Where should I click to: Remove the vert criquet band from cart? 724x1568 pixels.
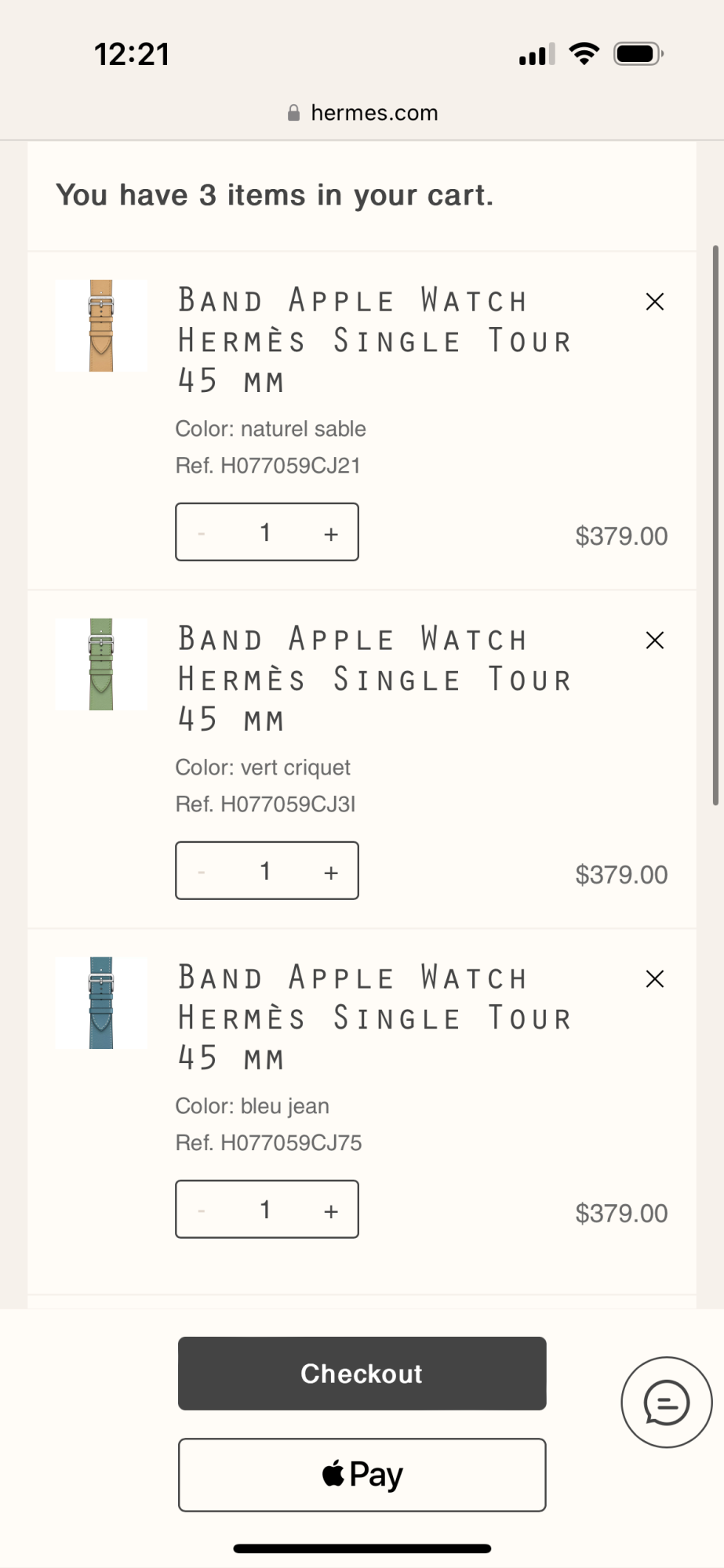[654, 641]
